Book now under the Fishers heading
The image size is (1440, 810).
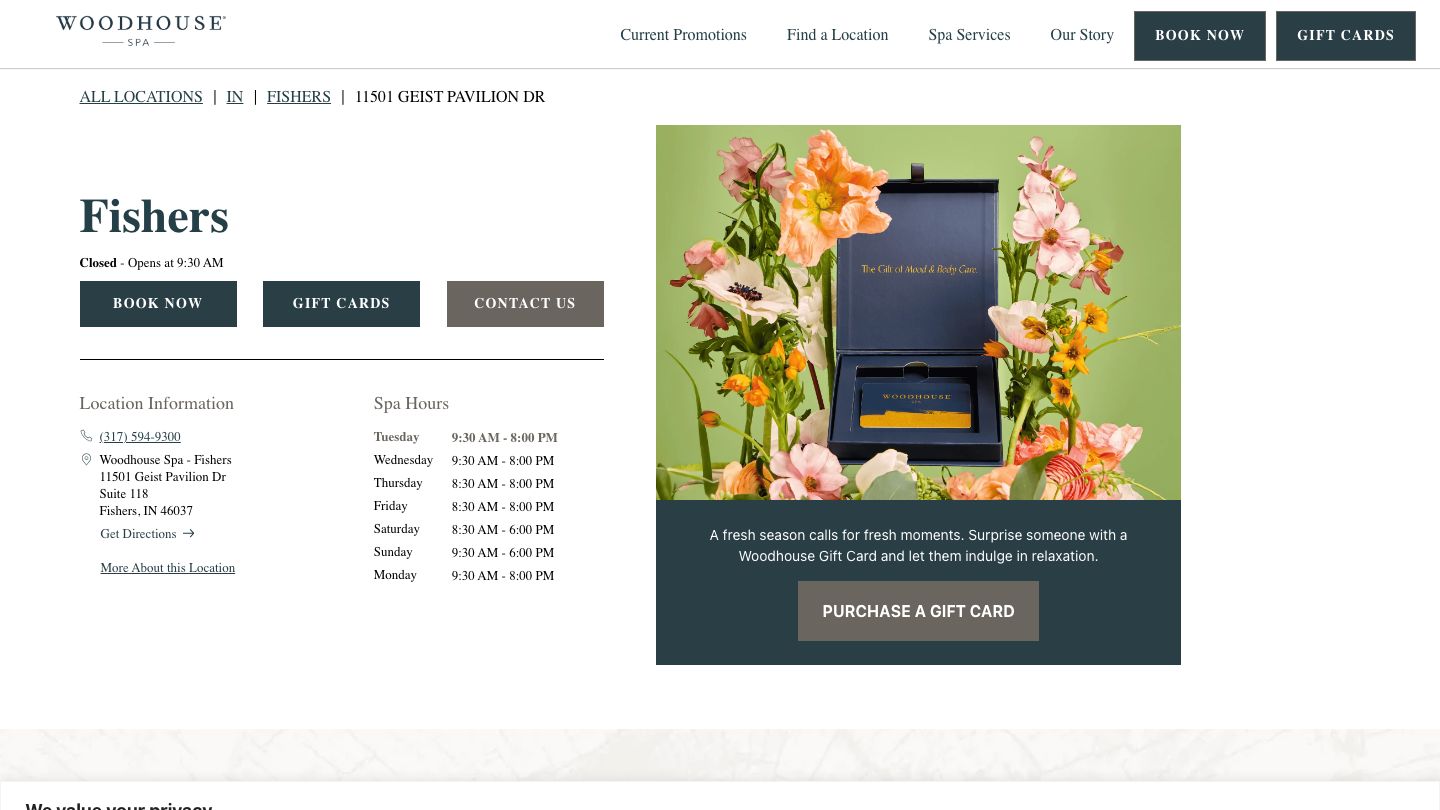pyautogui.click(x=158, y=304)
